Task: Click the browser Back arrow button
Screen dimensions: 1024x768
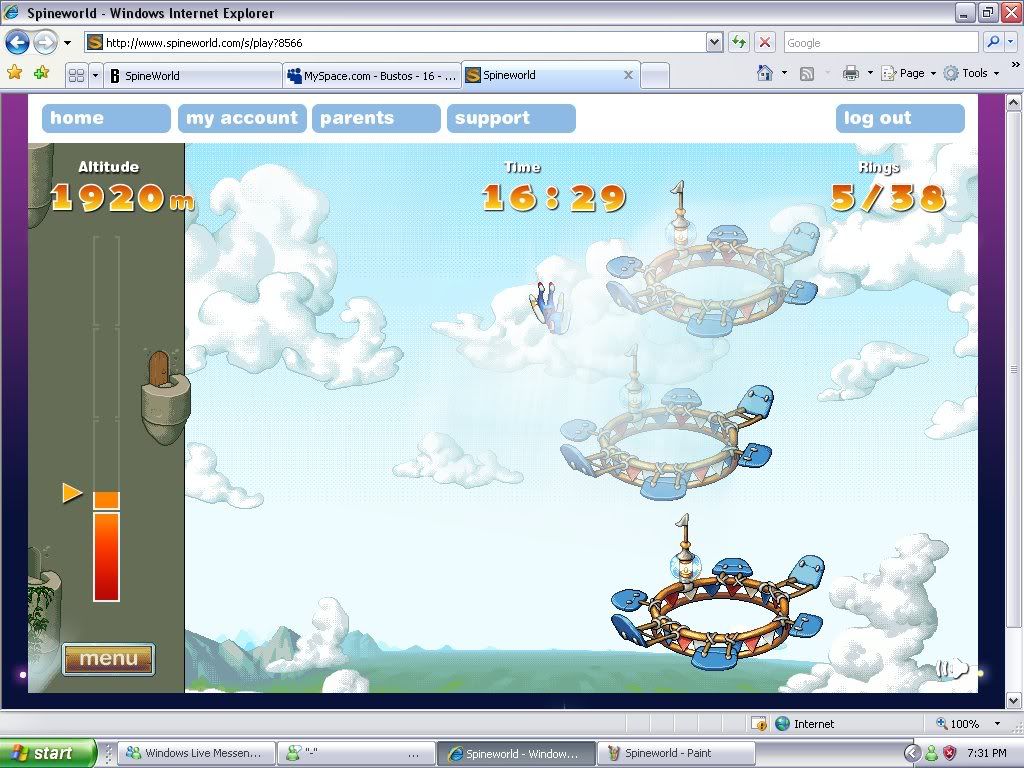Action: pos(17,43)
